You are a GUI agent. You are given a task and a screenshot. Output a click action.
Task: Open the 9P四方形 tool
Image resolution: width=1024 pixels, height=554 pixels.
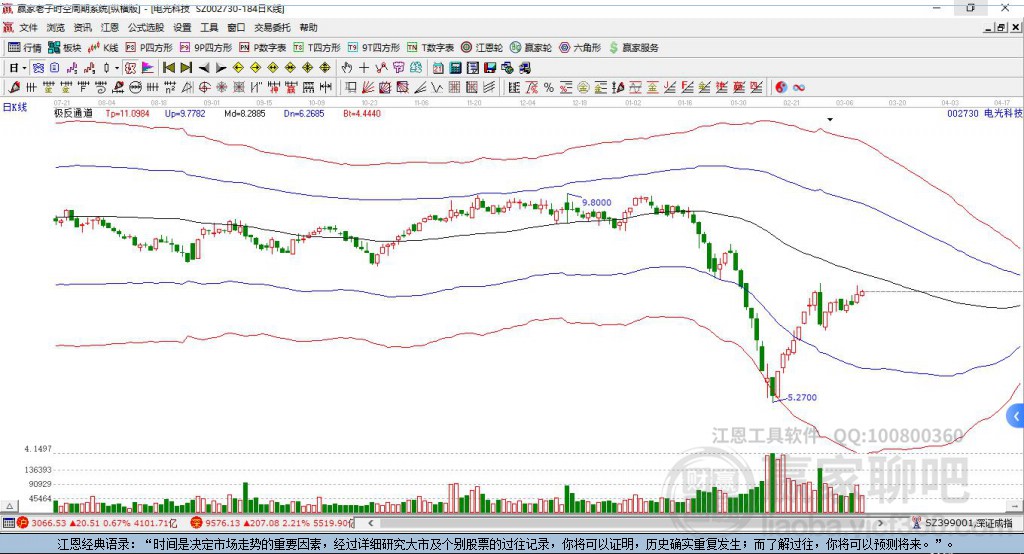(206, 48)
